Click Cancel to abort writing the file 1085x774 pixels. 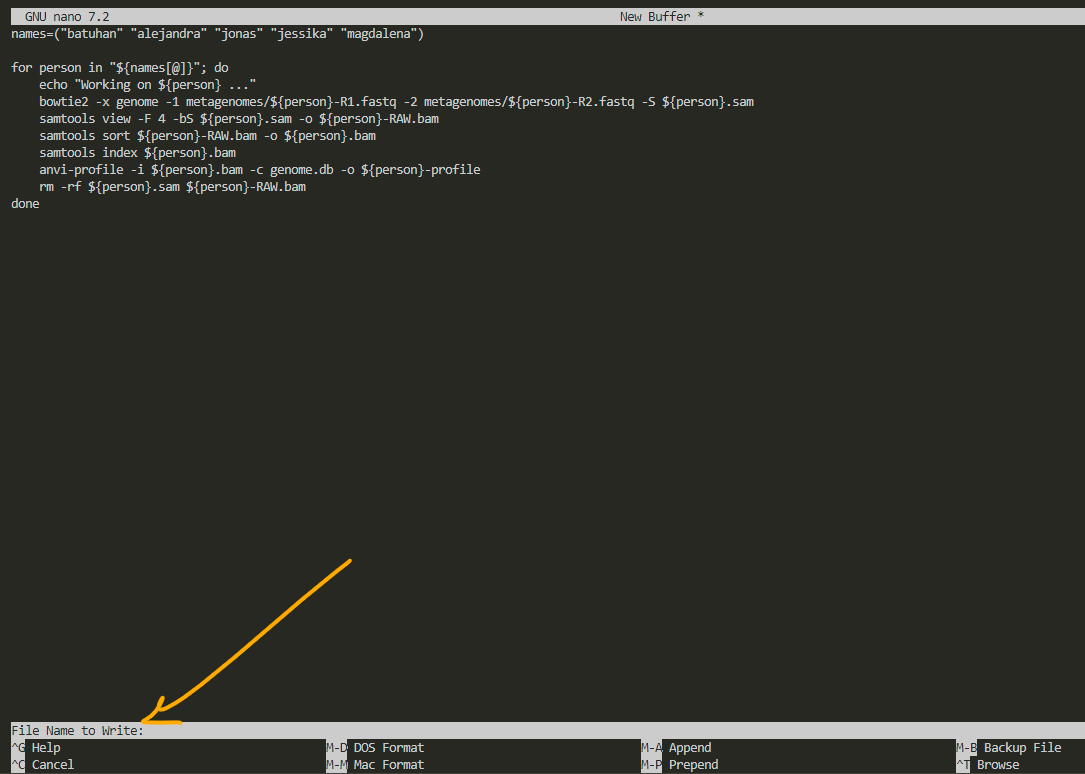point(52,765)
